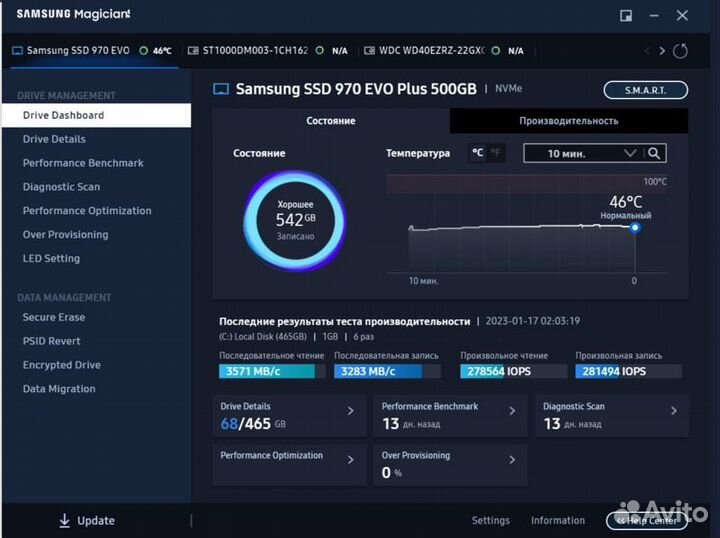
Task: Click the Over Provisioning 0 % value
Action: [392, 472]
